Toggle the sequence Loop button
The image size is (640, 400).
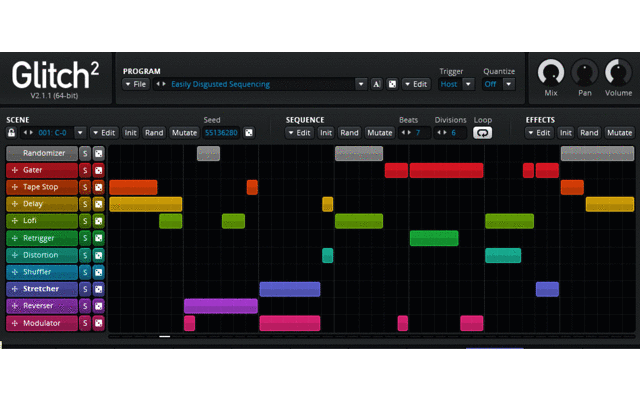point(482,133)
